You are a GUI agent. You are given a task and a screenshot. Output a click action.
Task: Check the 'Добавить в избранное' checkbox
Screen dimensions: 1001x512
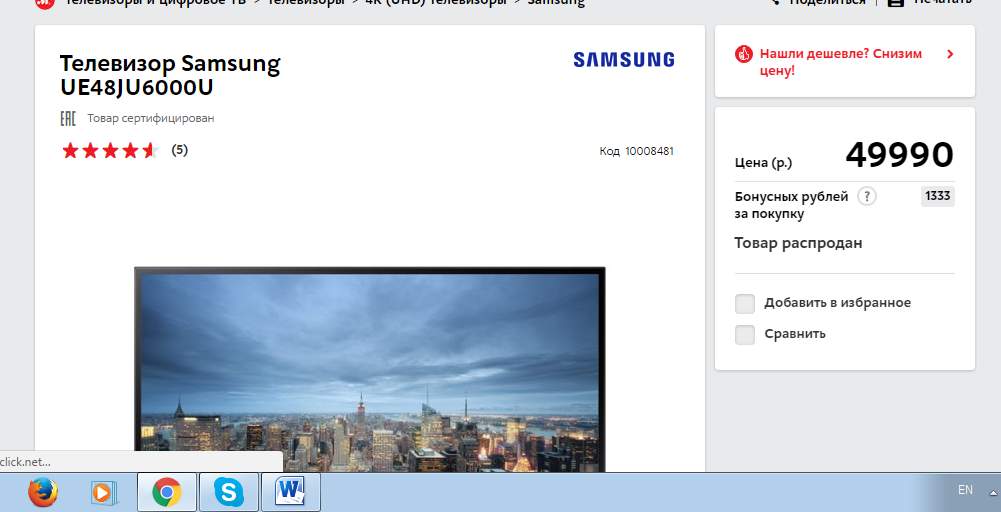click(744, 303)
